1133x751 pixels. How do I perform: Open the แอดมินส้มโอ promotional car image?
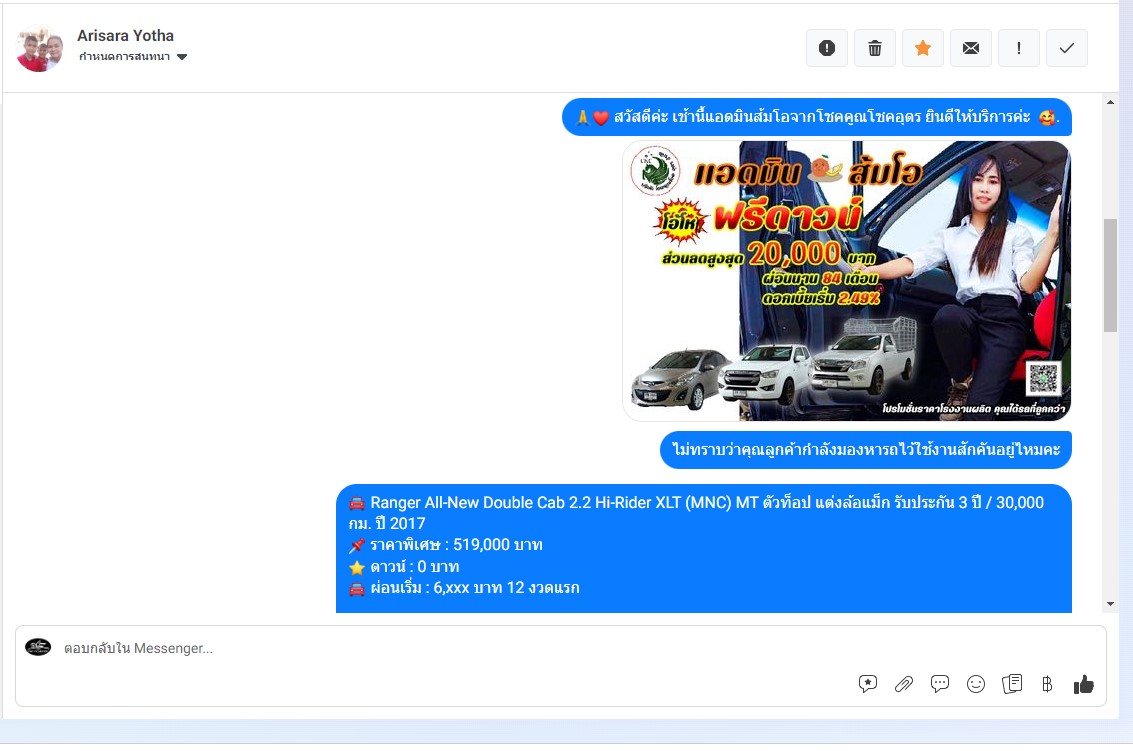point(846,280)
